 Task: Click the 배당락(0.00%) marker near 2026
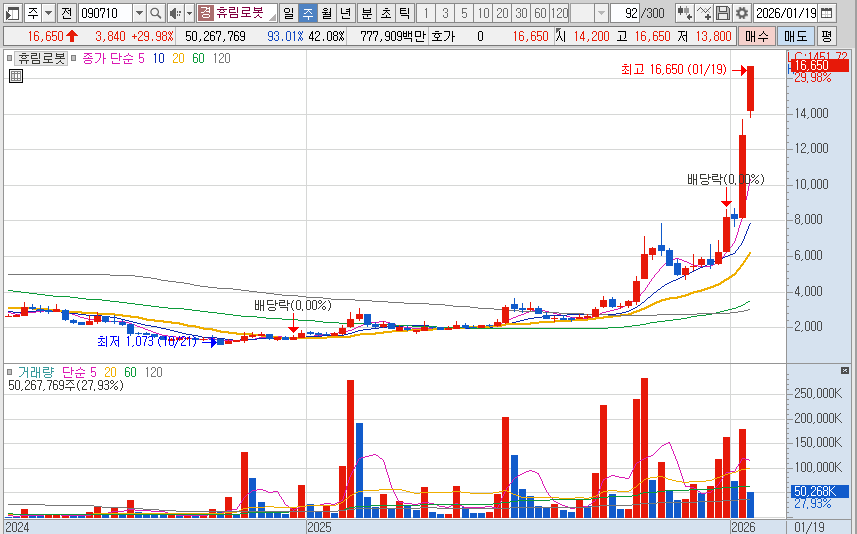coord(725,179)
